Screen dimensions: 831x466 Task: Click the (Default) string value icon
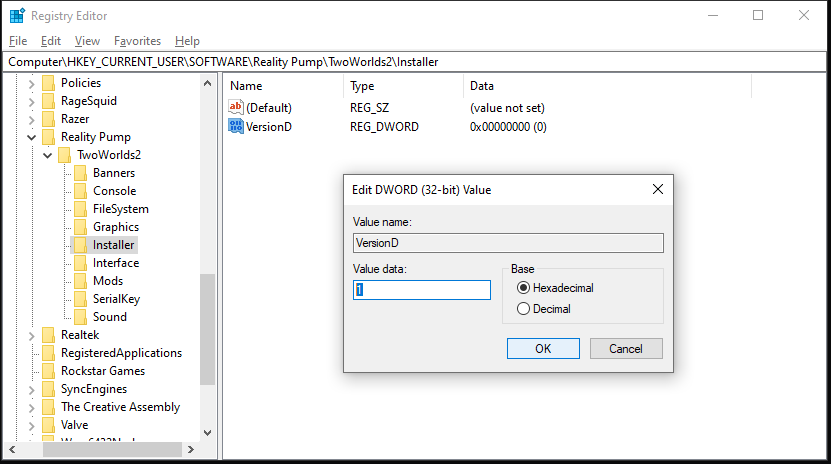pyautogui.click(x=236, y=107)
